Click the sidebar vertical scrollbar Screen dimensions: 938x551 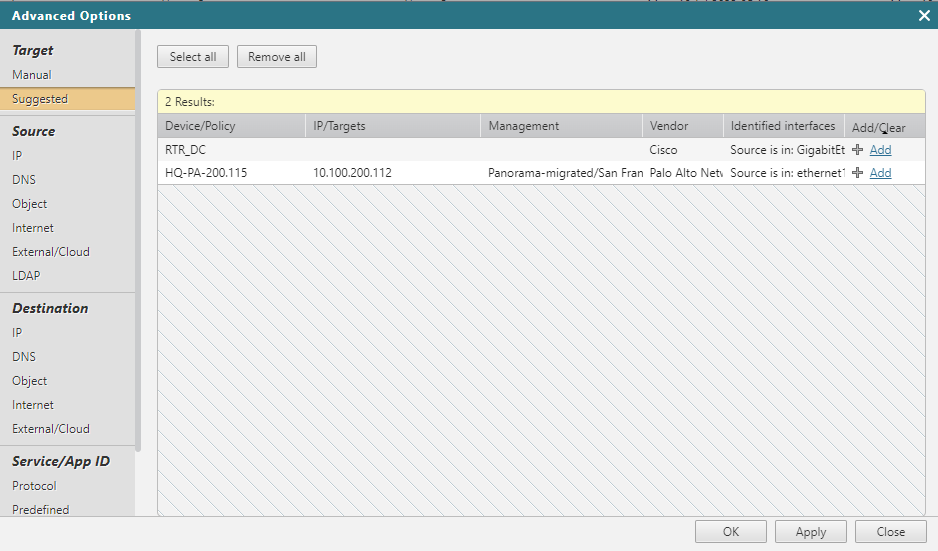point(139,250)
